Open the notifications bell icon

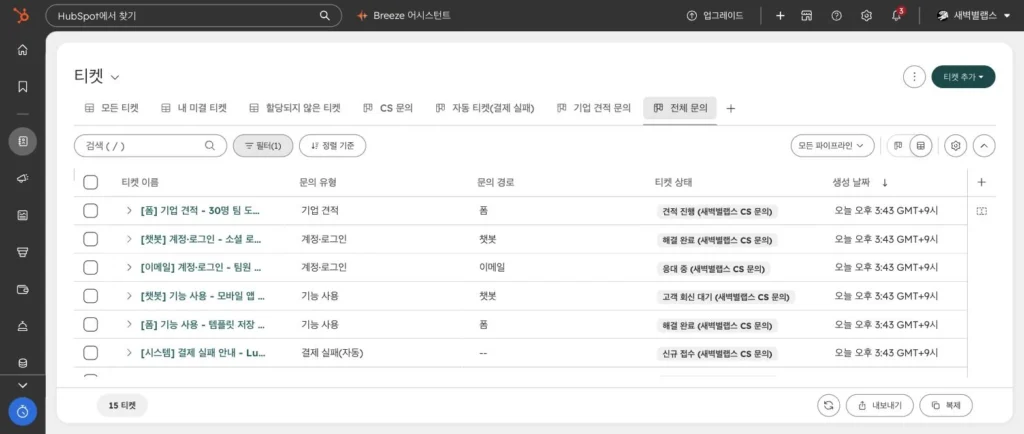[897, 16]
